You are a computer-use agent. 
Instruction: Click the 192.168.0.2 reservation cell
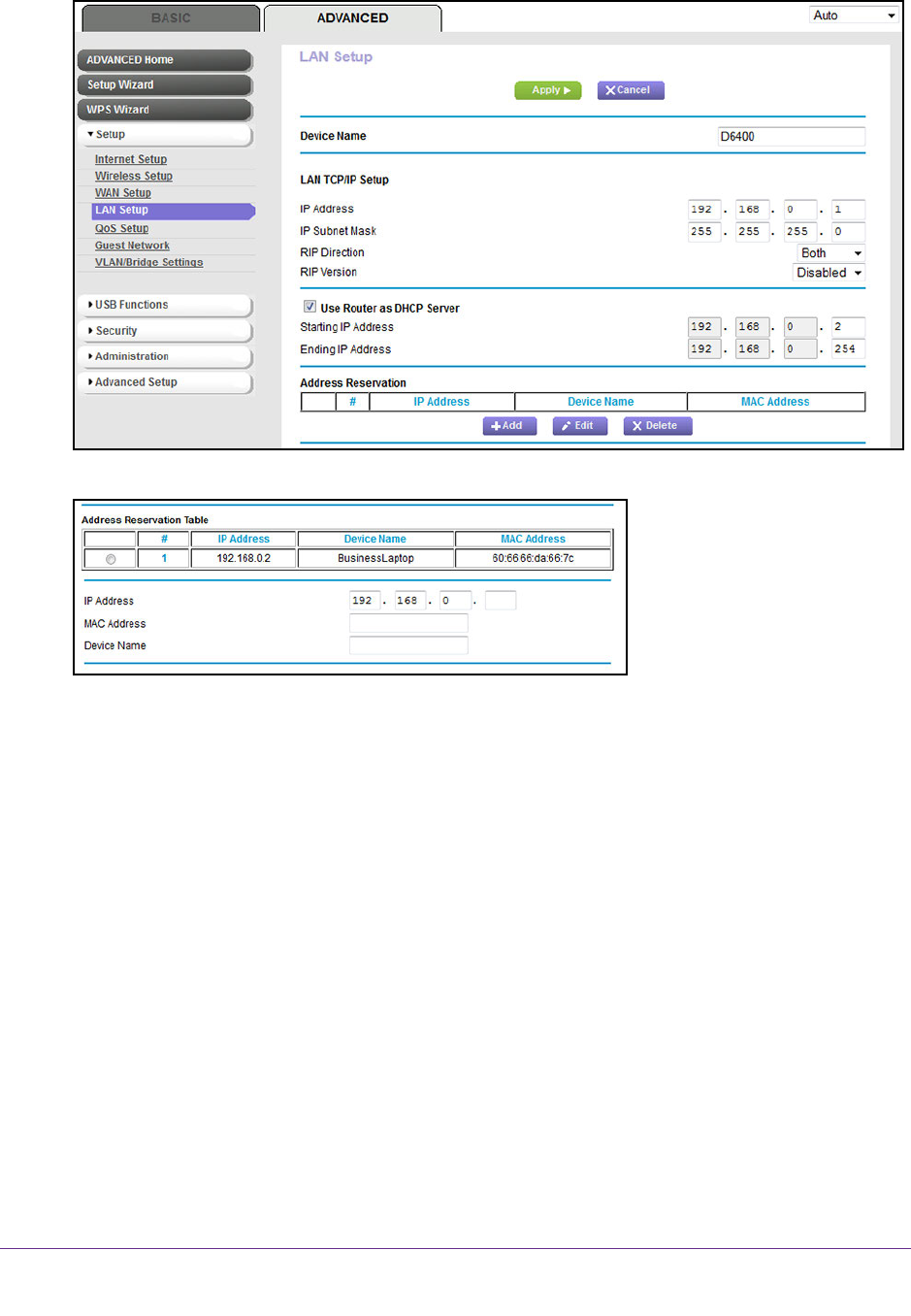pyautogui.click(x=244, y=558)
